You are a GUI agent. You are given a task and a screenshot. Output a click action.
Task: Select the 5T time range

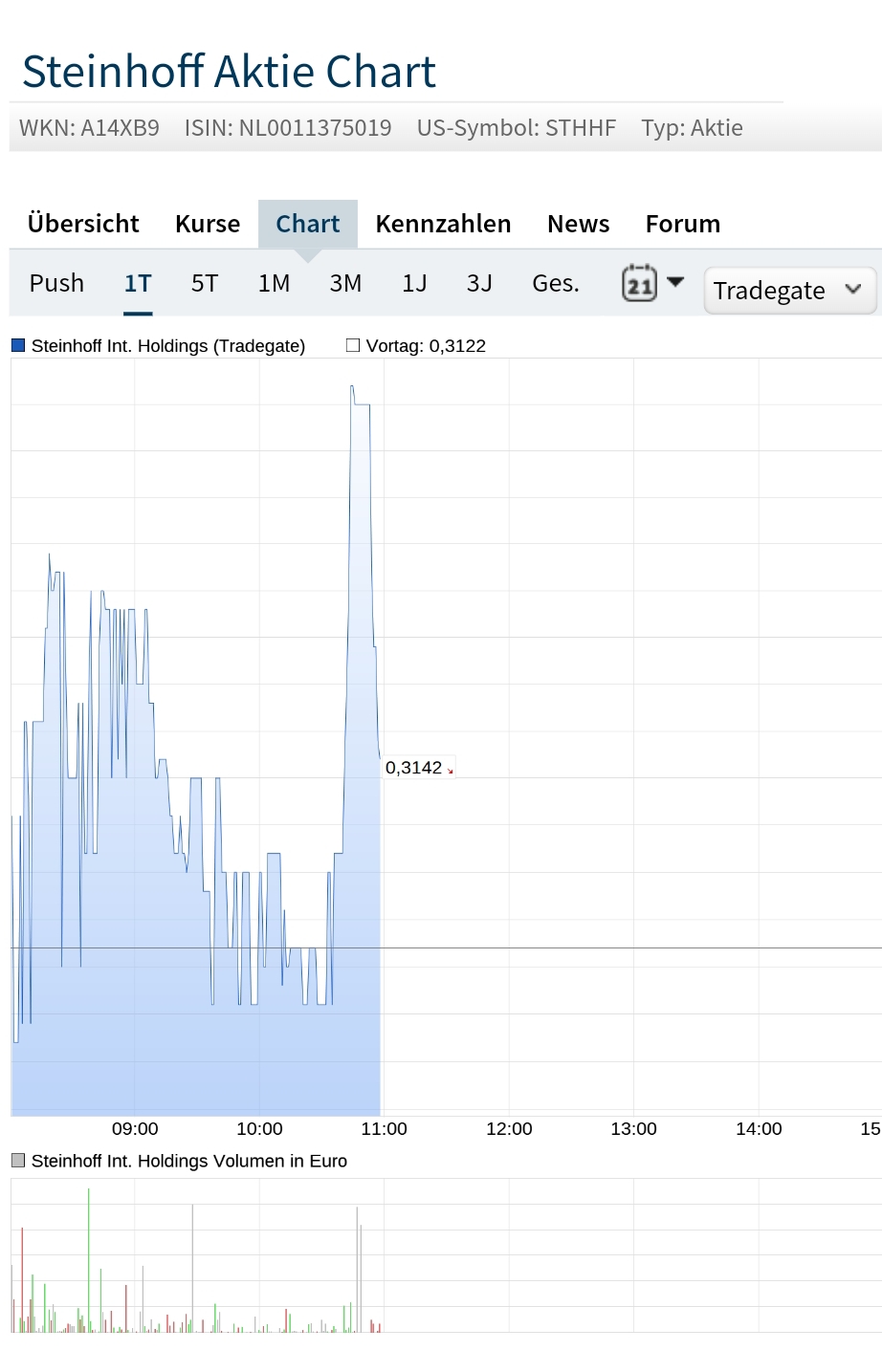coord(203,283)
